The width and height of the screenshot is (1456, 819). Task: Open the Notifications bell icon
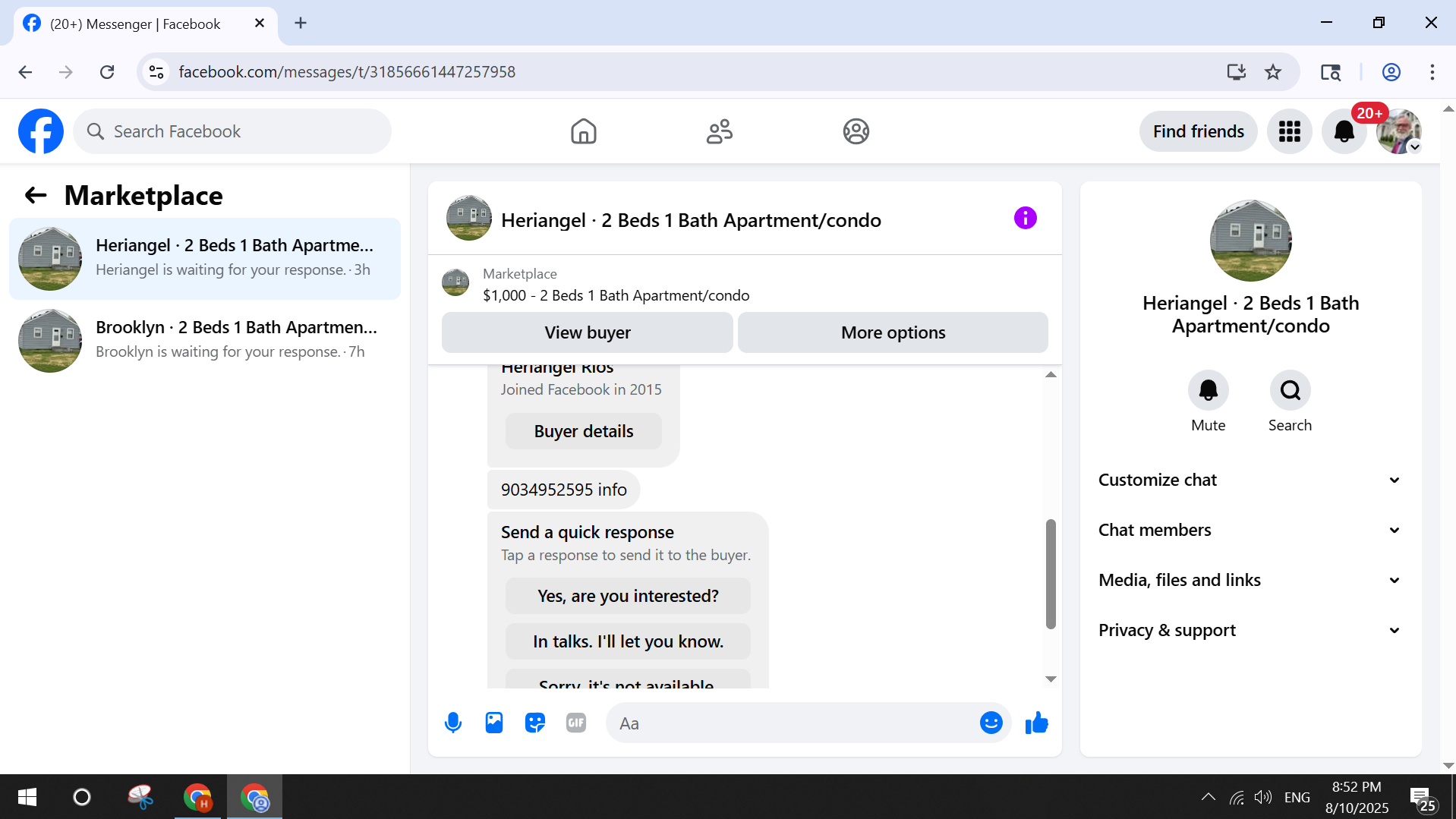click(x=1344, y=131)
